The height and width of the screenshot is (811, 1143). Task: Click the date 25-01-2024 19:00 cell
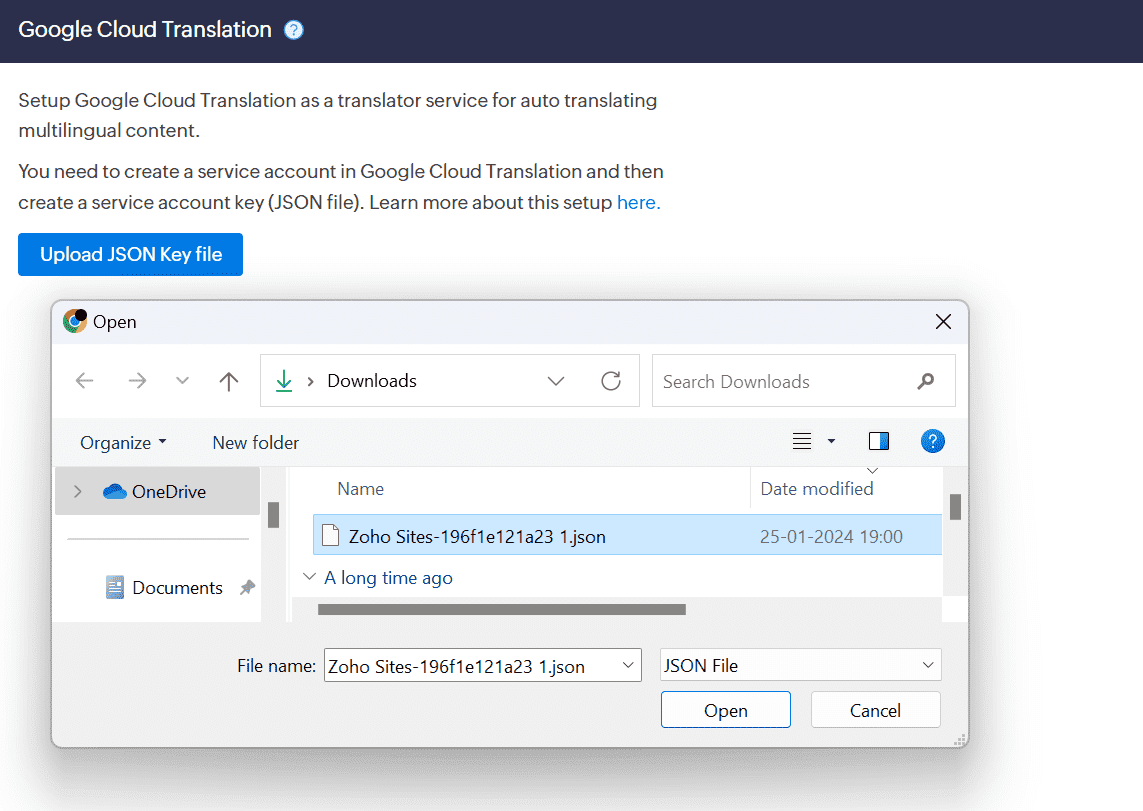point(831,536)
